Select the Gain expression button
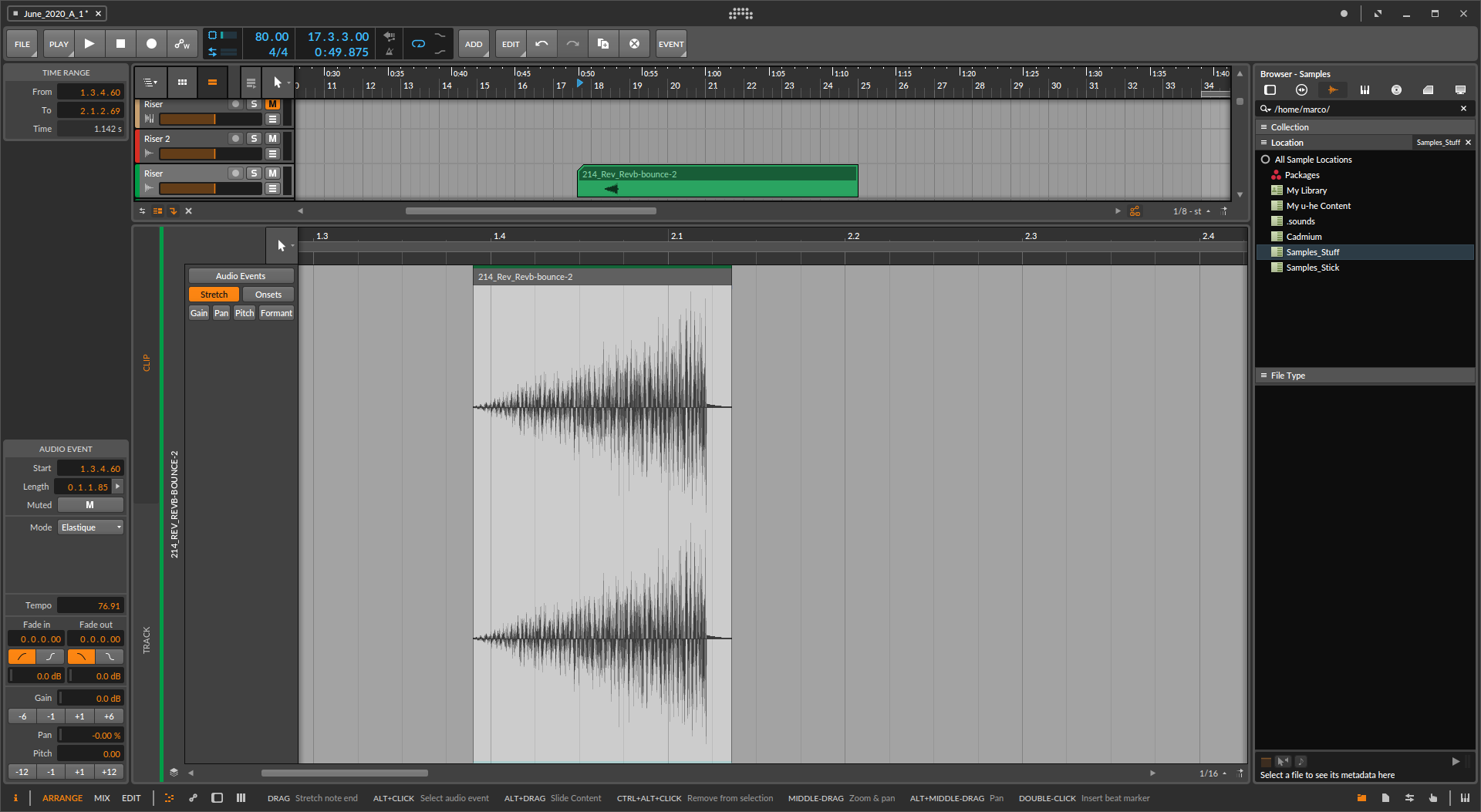Screen dimensions: 1481x812 pos(199,313)
